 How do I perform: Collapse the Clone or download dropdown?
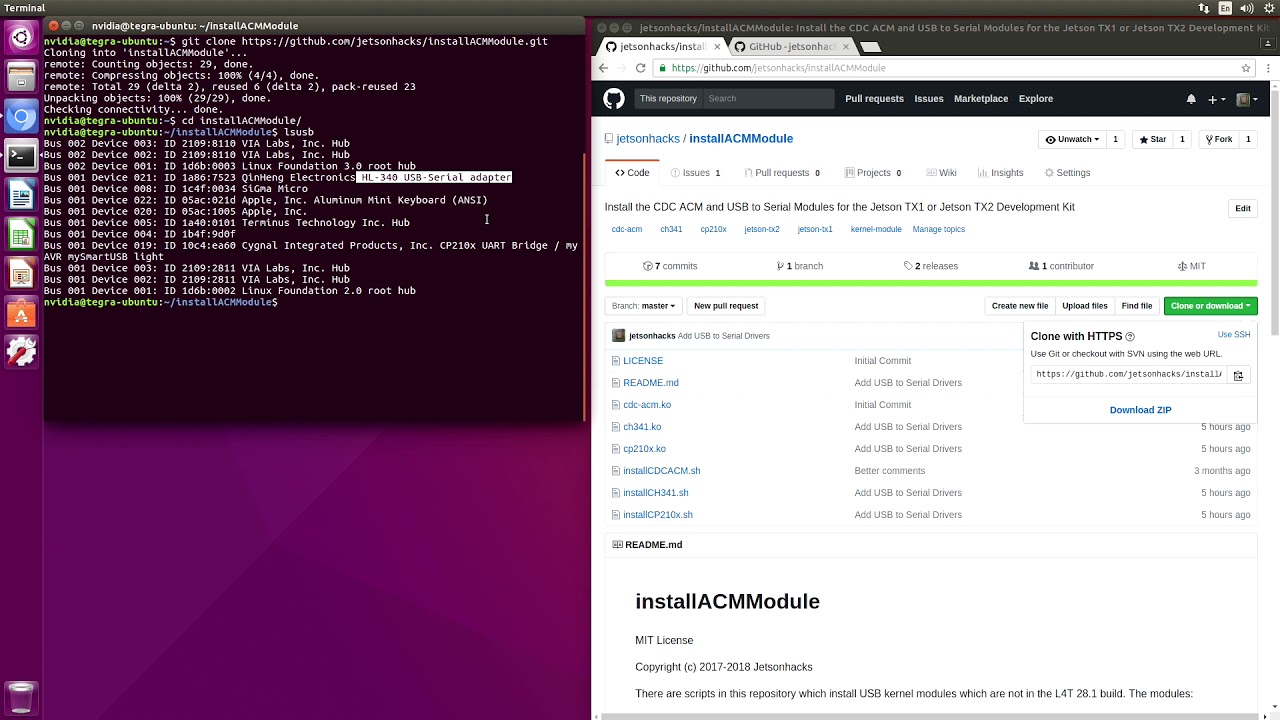tap(1210, 306)
